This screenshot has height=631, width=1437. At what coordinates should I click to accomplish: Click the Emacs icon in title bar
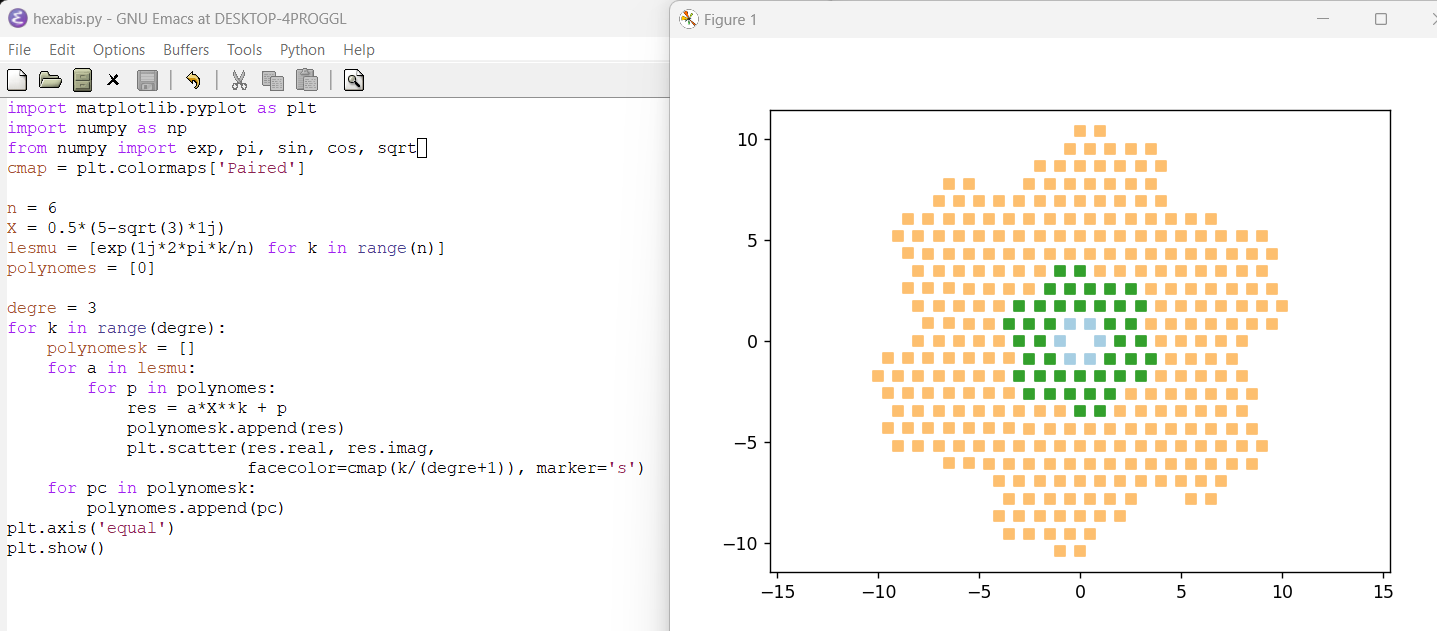pyautogui.click(x=17, y=19)
